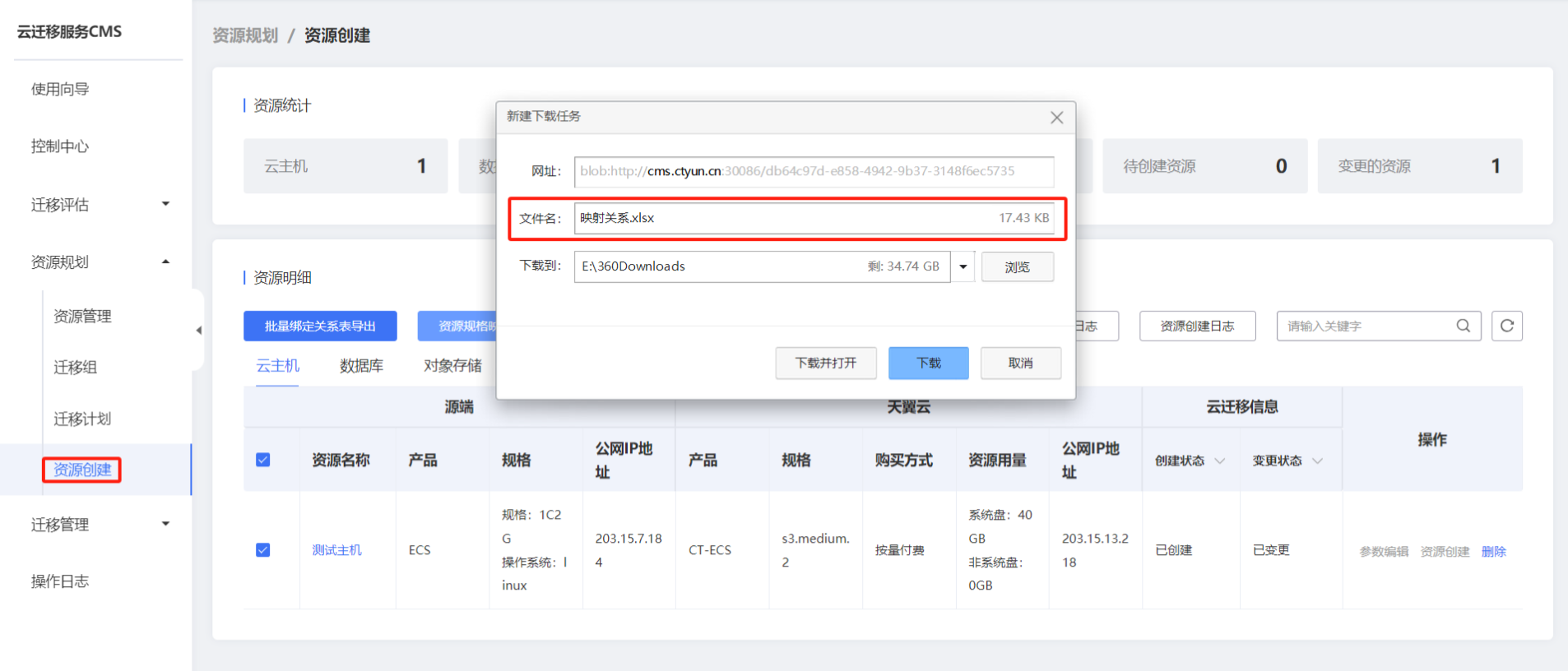Click the 删除 link in 测试主机 row
This screenshot has height=671, width=1568.
(x=1494, y=552)
